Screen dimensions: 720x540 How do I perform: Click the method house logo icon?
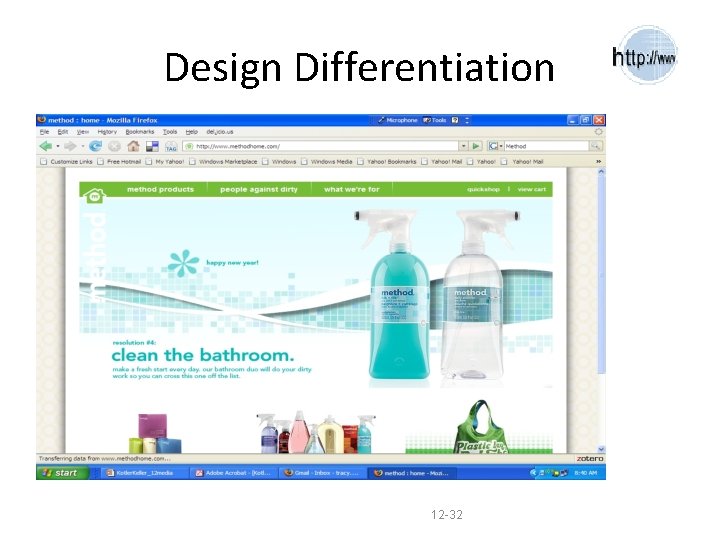(94, 196)
